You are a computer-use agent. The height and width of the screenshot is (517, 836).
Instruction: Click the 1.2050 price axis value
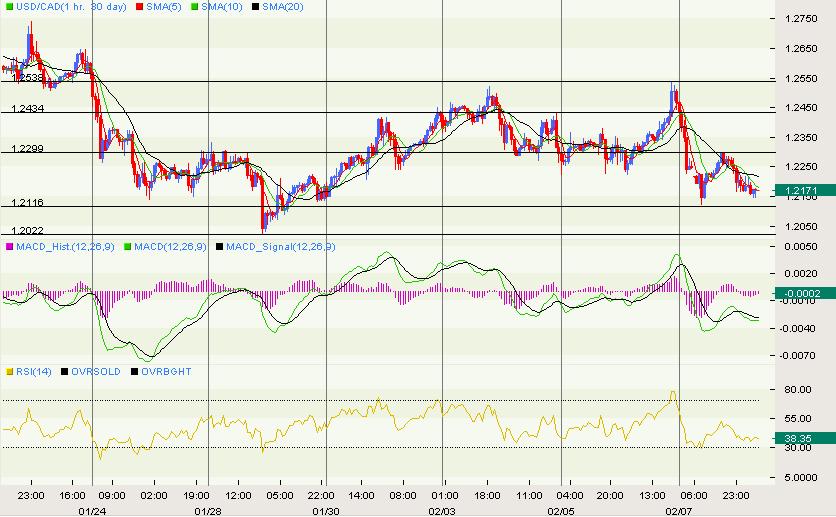click(801, 227)
